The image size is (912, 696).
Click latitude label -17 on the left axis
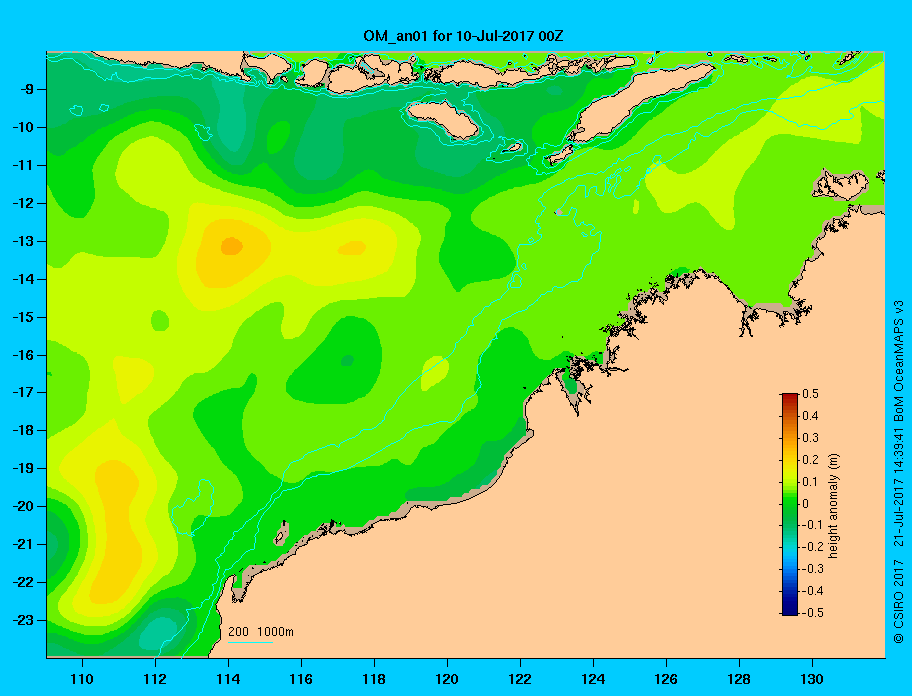[24, 392]
